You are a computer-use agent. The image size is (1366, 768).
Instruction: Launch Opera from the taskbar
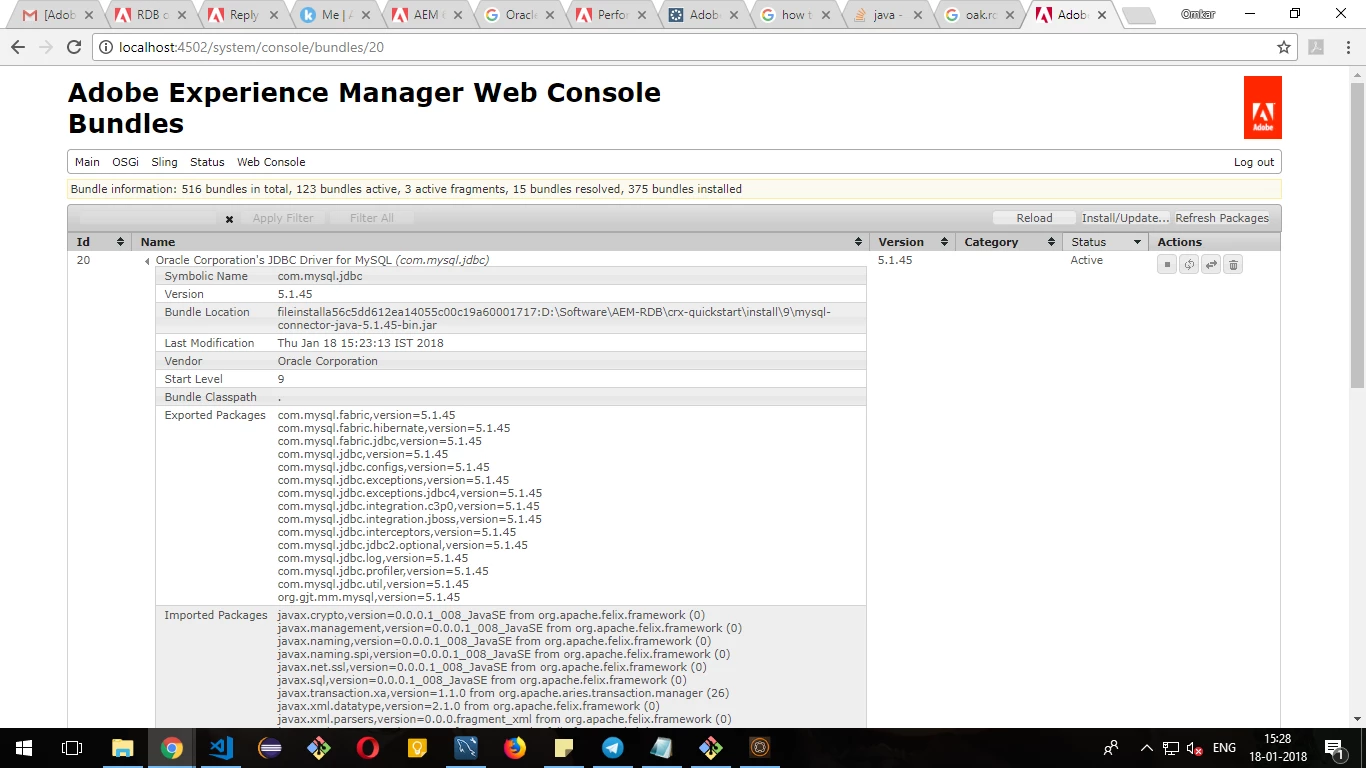pyautogui.click(x=368, y=747)
